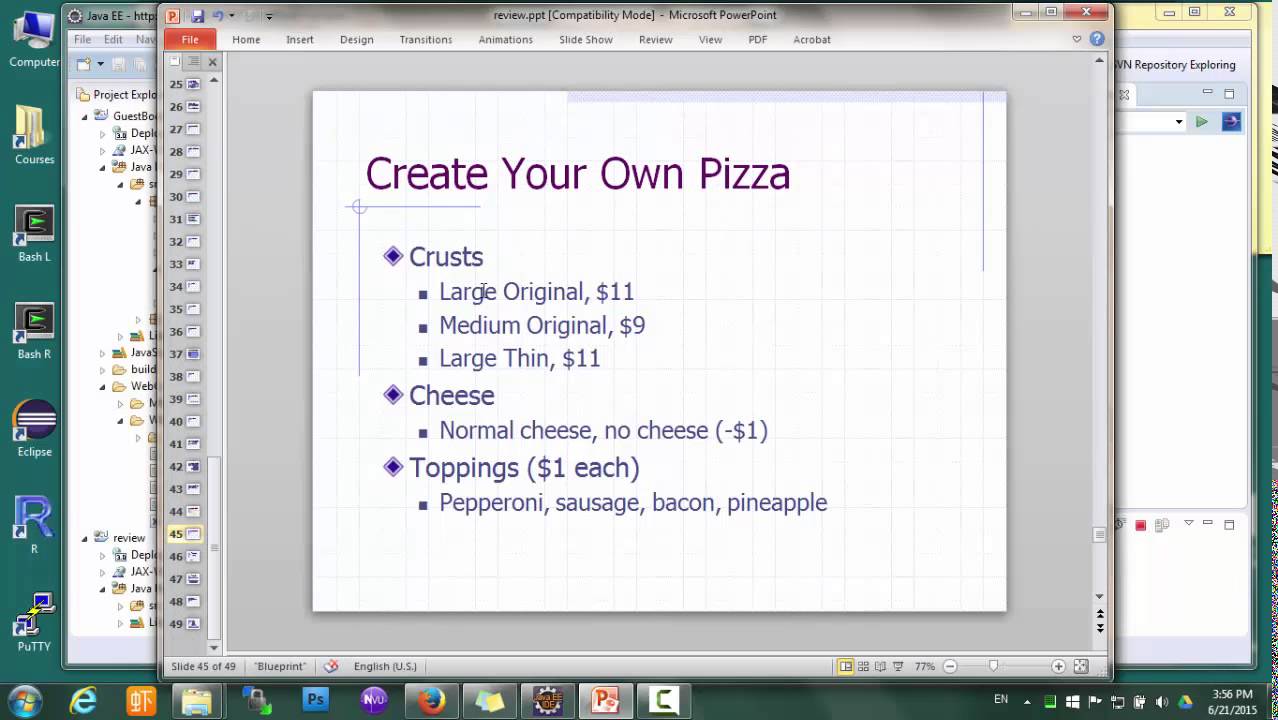Screen dimensions: 1278x720
Task: Open the Undo history dropdown arrow
Action: click(x=231, y=15)
